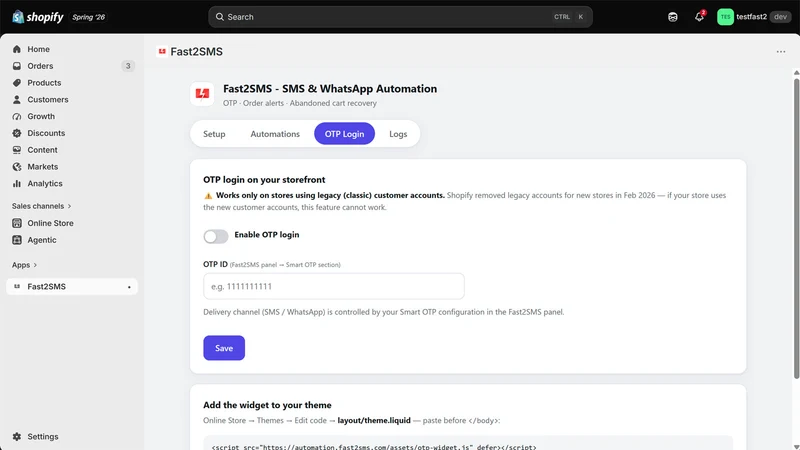Save the OTP login settings

click(224, 348)
